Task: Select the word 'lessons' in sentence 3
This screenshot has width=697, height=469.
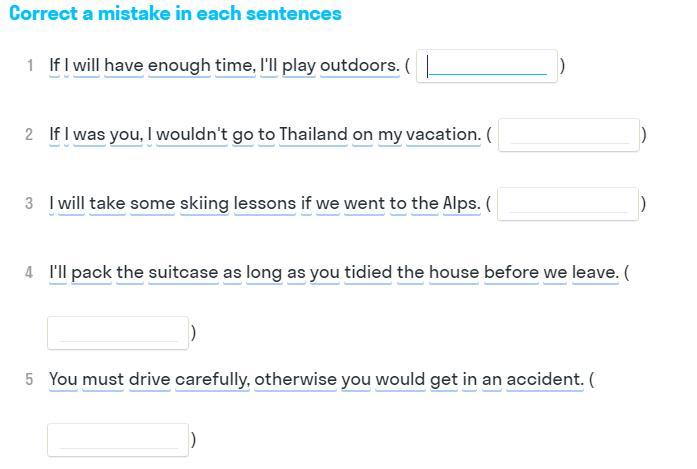Action: (265, 204)
